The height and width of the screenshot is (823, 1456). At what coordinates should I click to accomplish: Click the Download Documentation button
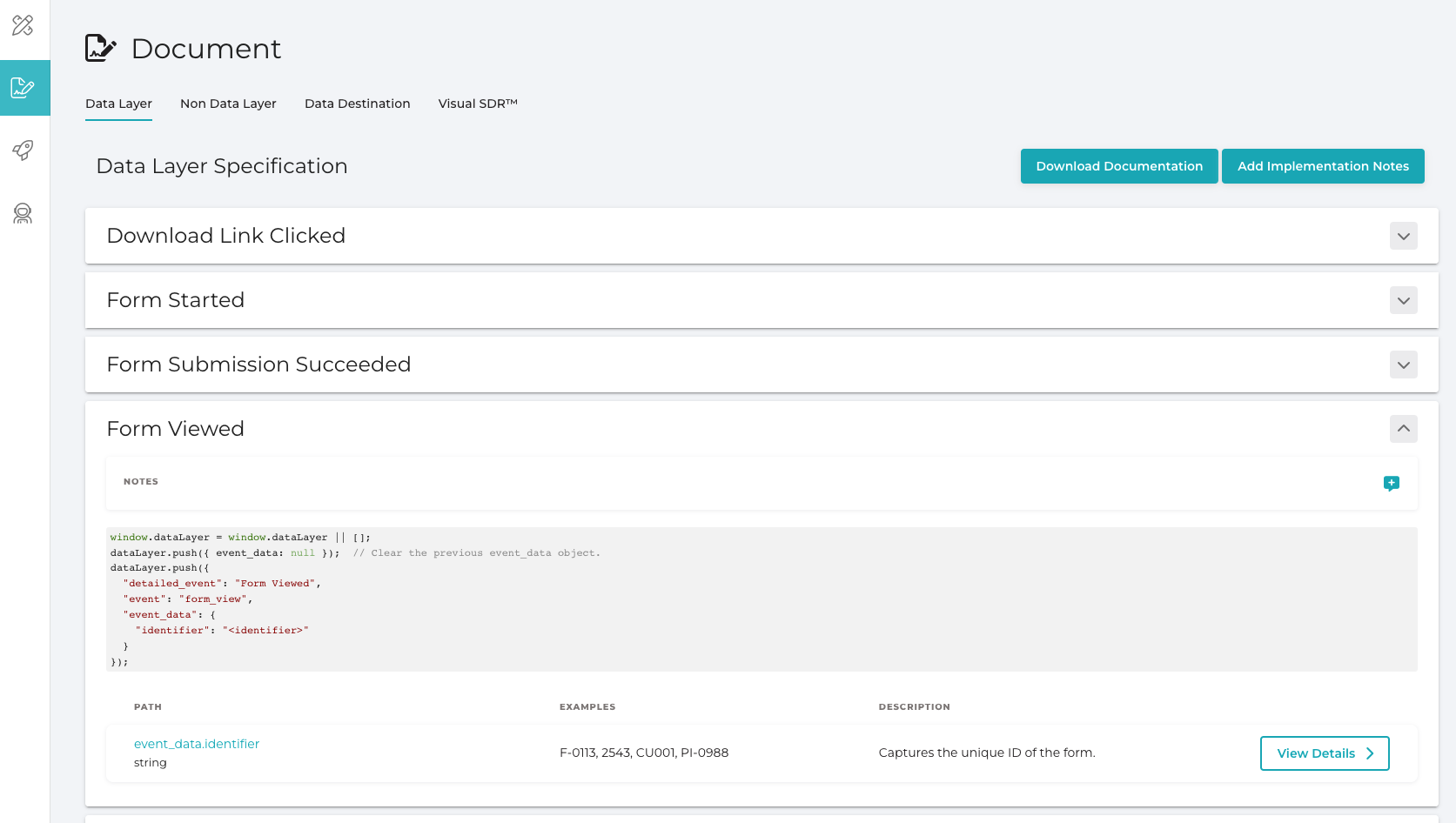point(1118,166)
